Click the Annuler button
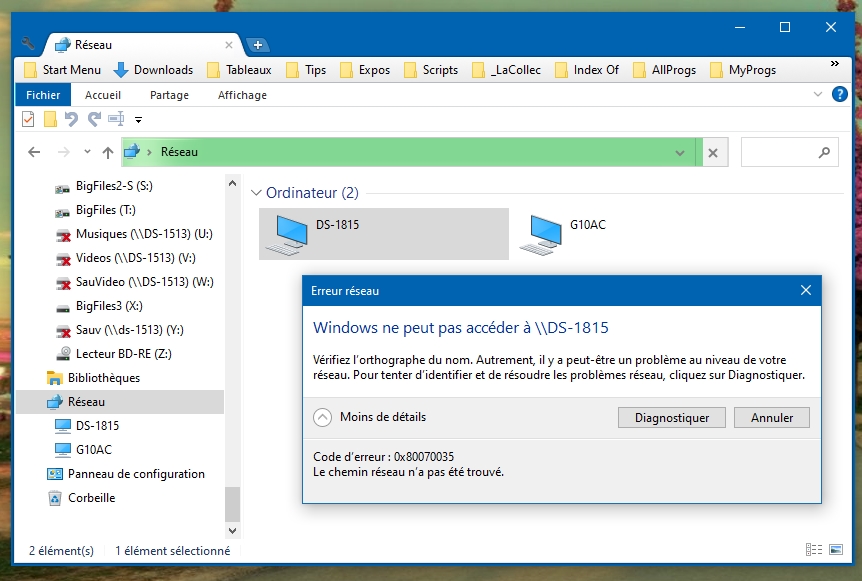The width and height of the screenshot is (862, 581). [772, 418]
